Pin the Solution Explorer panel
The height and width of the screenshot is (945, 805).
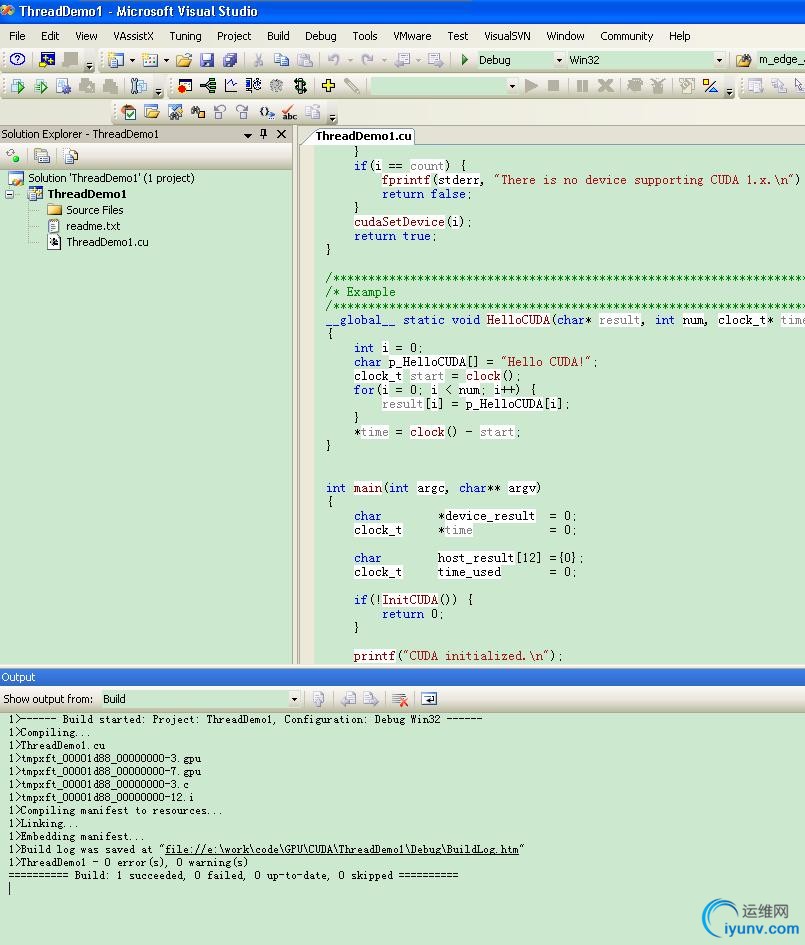click(263, 134)
